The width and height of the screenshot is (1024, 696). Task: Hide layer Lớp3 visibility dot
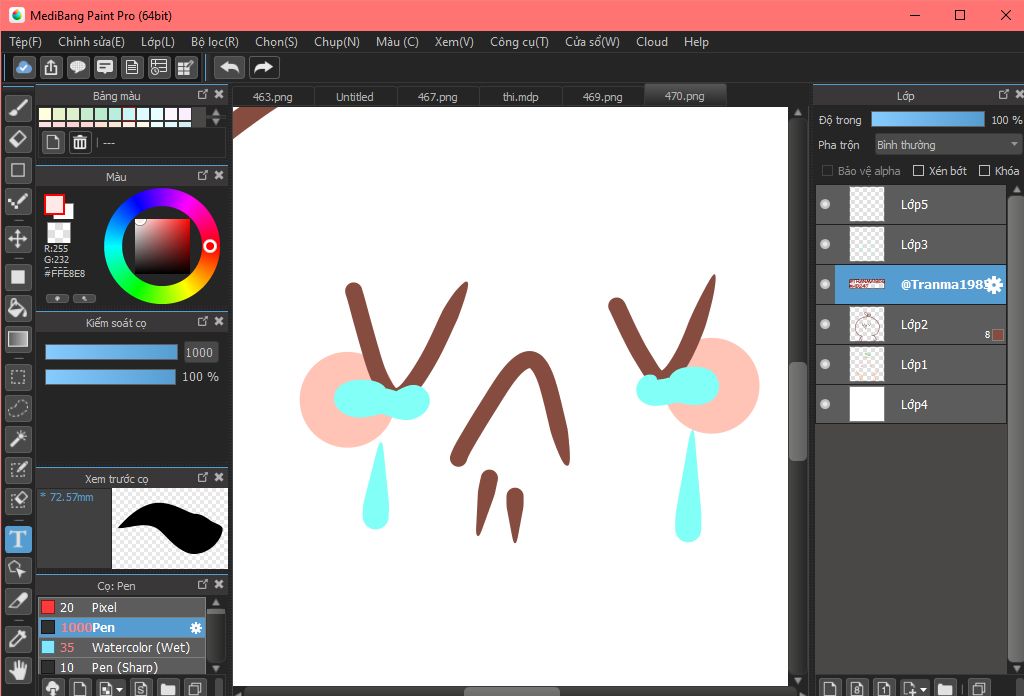click(825, 244)
